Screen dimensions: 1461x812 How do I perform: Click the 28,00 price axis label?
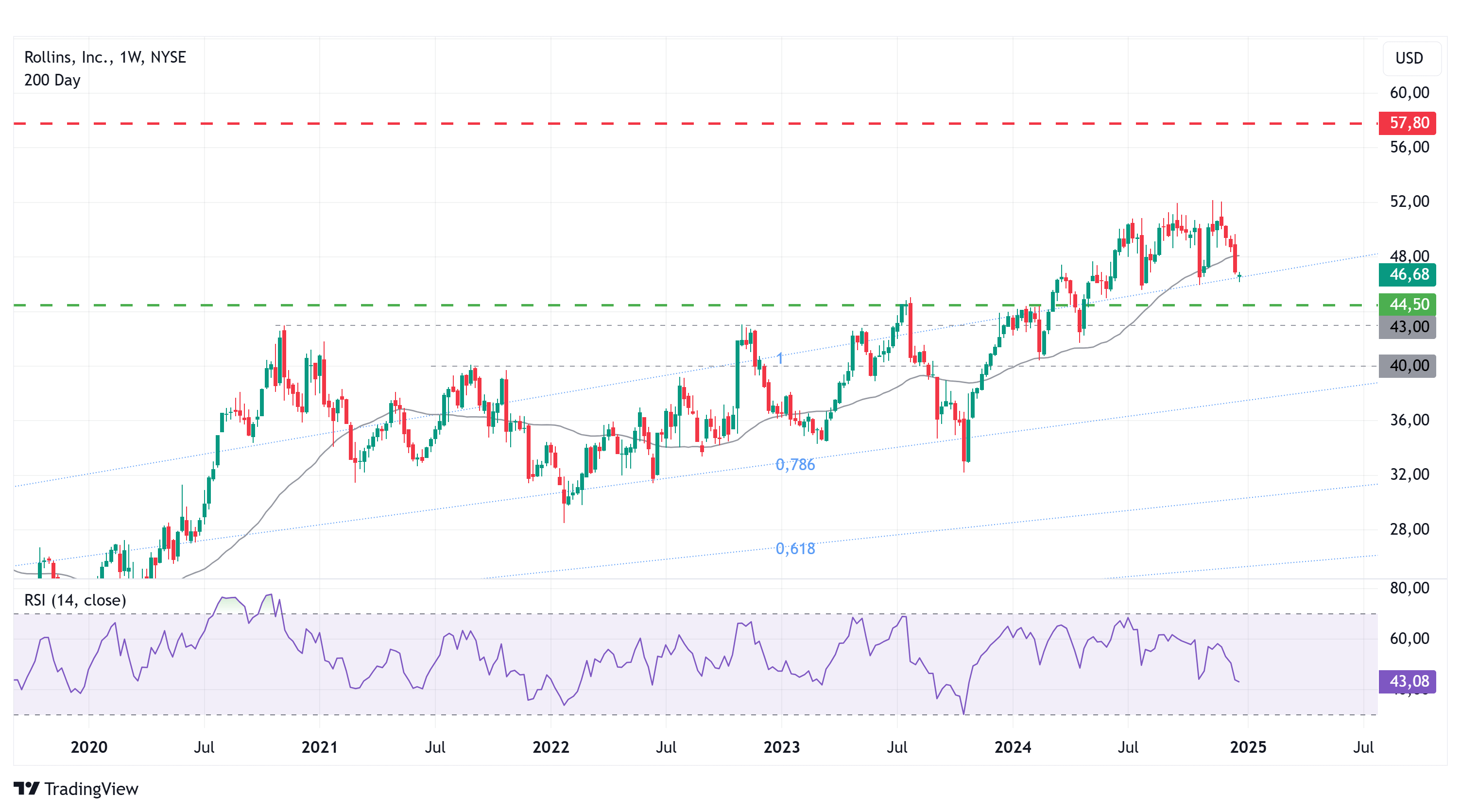click(x=1409, y=530)
